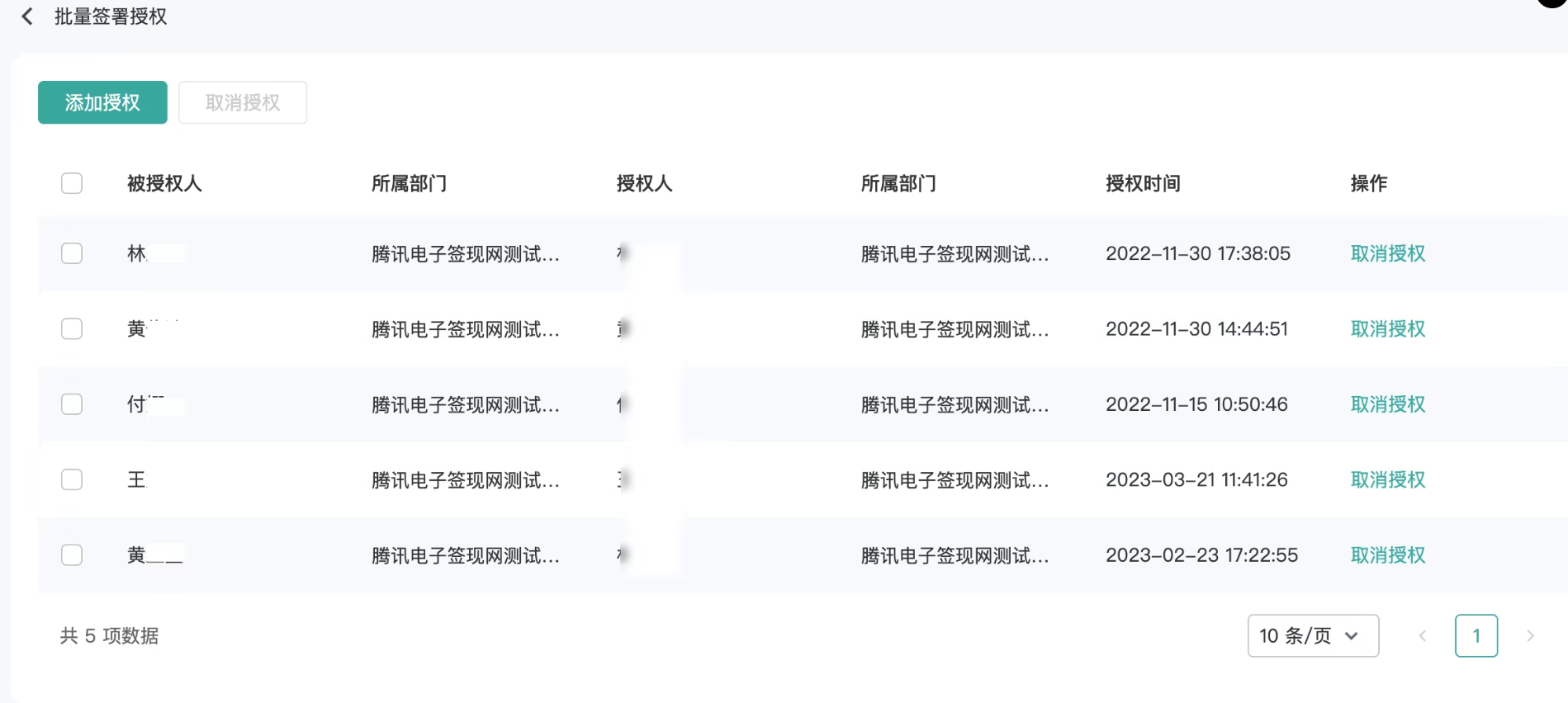The height and width of the screenshot is (703, 1568).
Task: Toggle the select-all checkbox in the header
Action: point(71,183)
